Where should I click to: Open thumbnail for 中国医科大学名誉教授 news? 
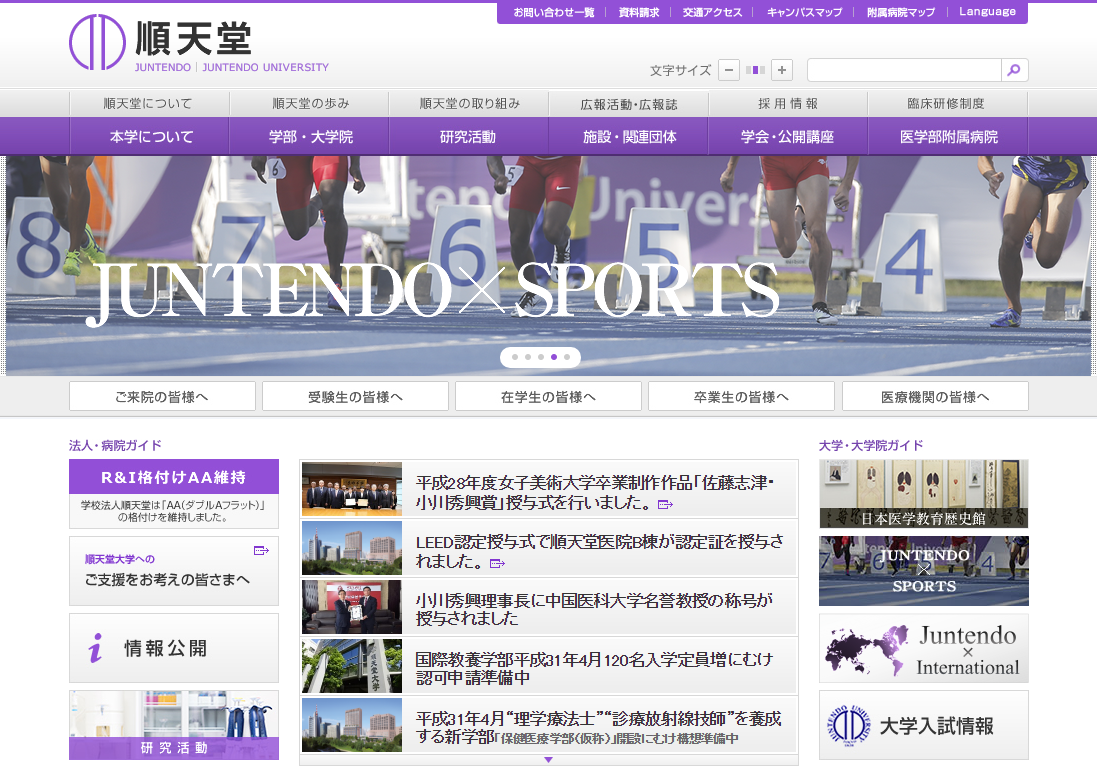(x=352, y=607)
